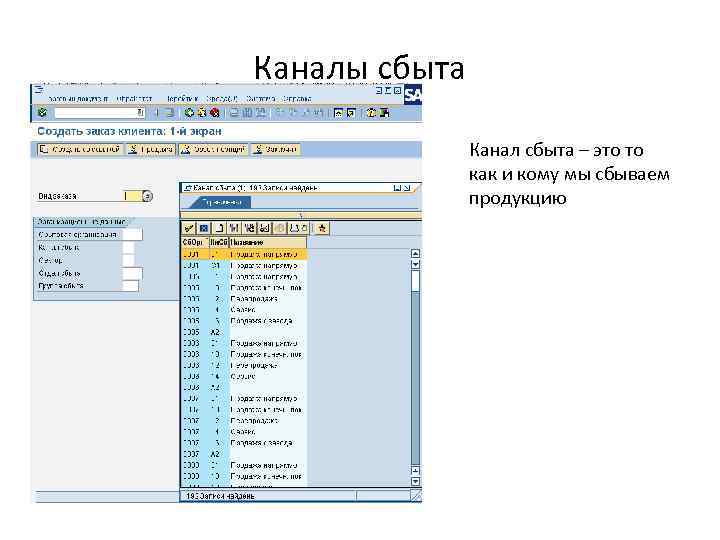Click the Вид заказа input field
Screen dimensions: 720x540
133,196
